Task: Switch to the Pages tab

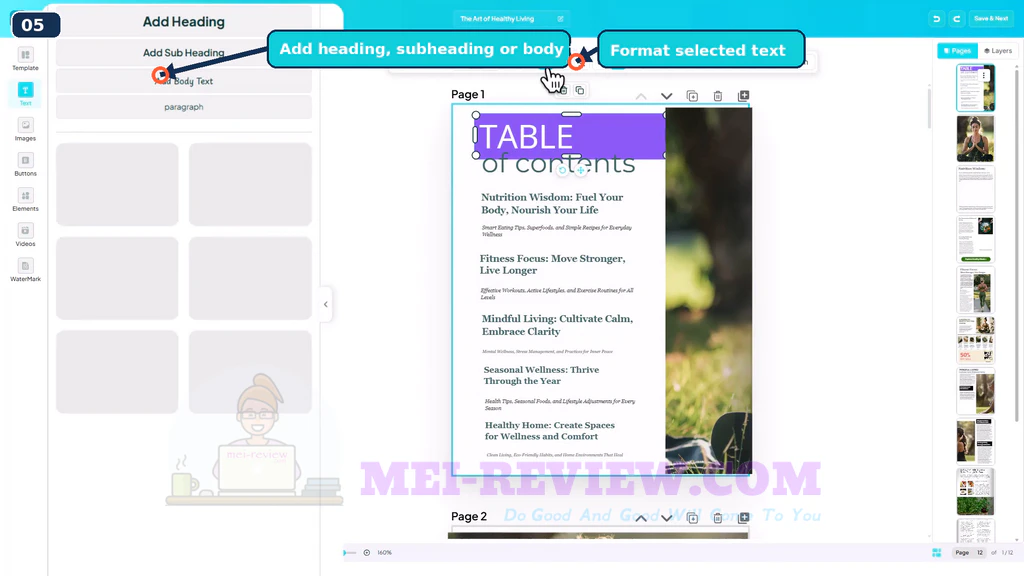Action: click(x=957, y=50)
